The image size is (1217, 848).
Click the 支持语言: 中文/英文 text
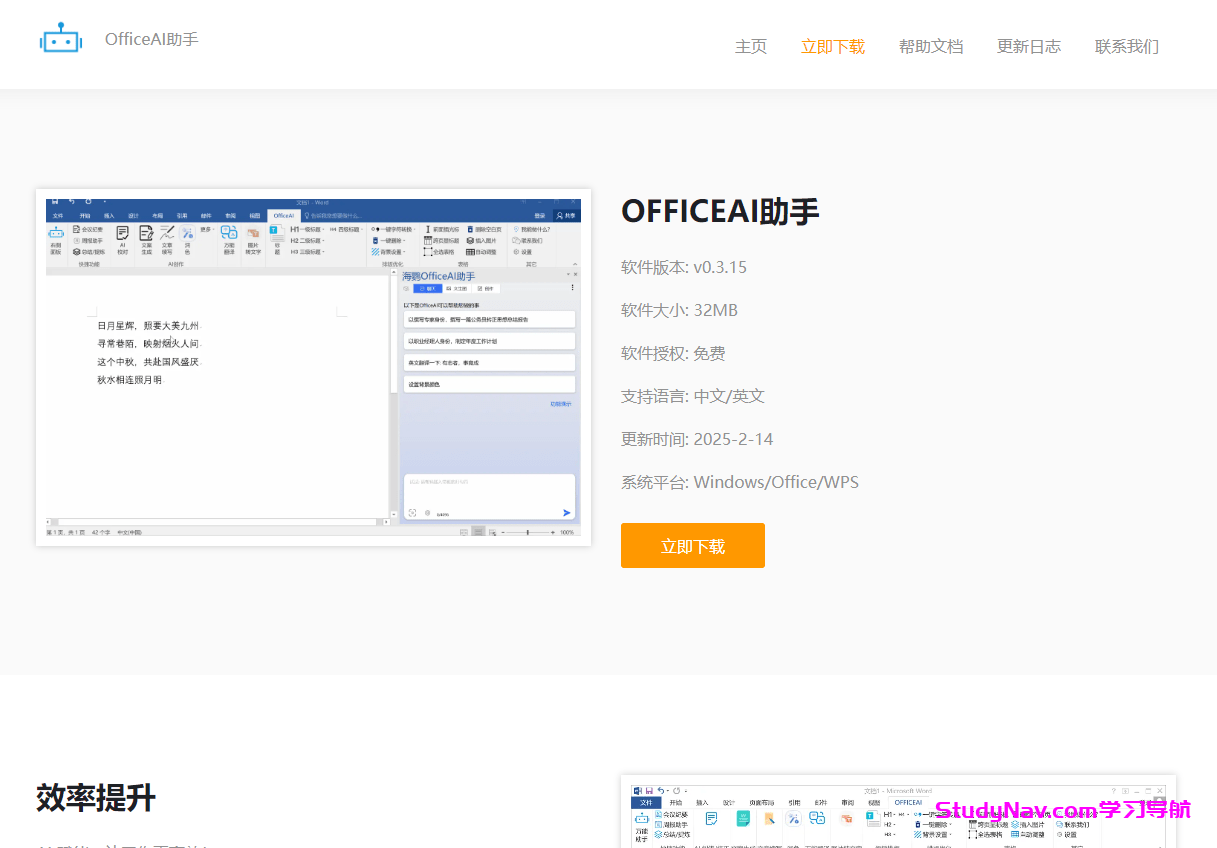pos(693,396)
